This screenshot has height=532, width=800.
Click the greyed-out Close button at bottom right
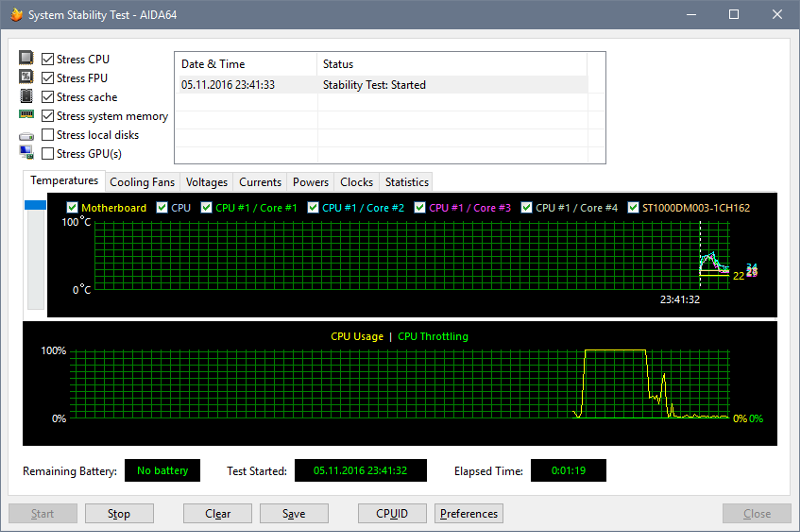(757, 514)
